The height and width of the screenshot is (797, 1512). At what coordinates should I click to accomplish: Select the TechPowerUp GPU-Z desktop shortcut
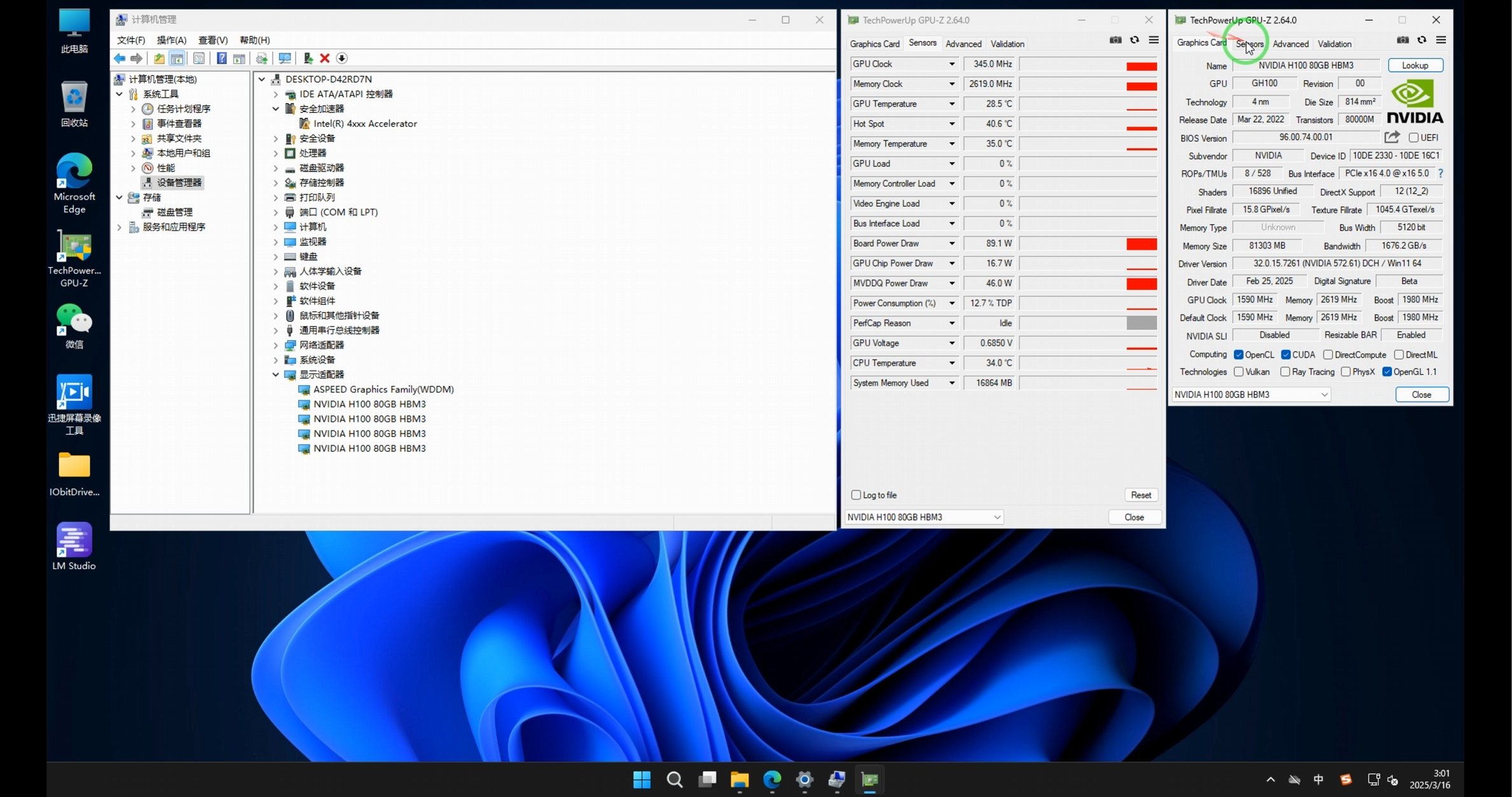74,259
